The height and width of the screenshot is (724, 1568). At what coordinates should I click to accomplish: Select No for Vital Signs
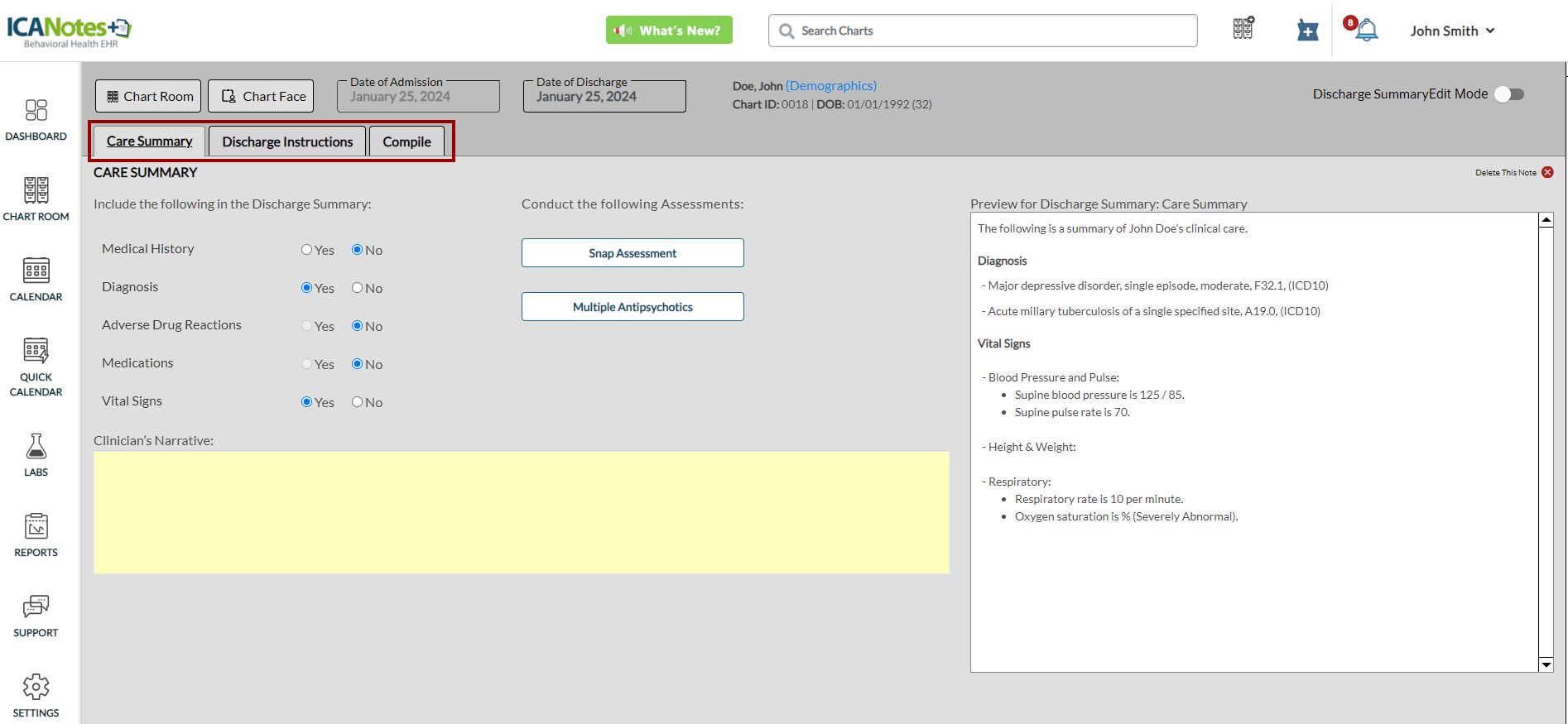pyautogui.click(x=358, y=402)
